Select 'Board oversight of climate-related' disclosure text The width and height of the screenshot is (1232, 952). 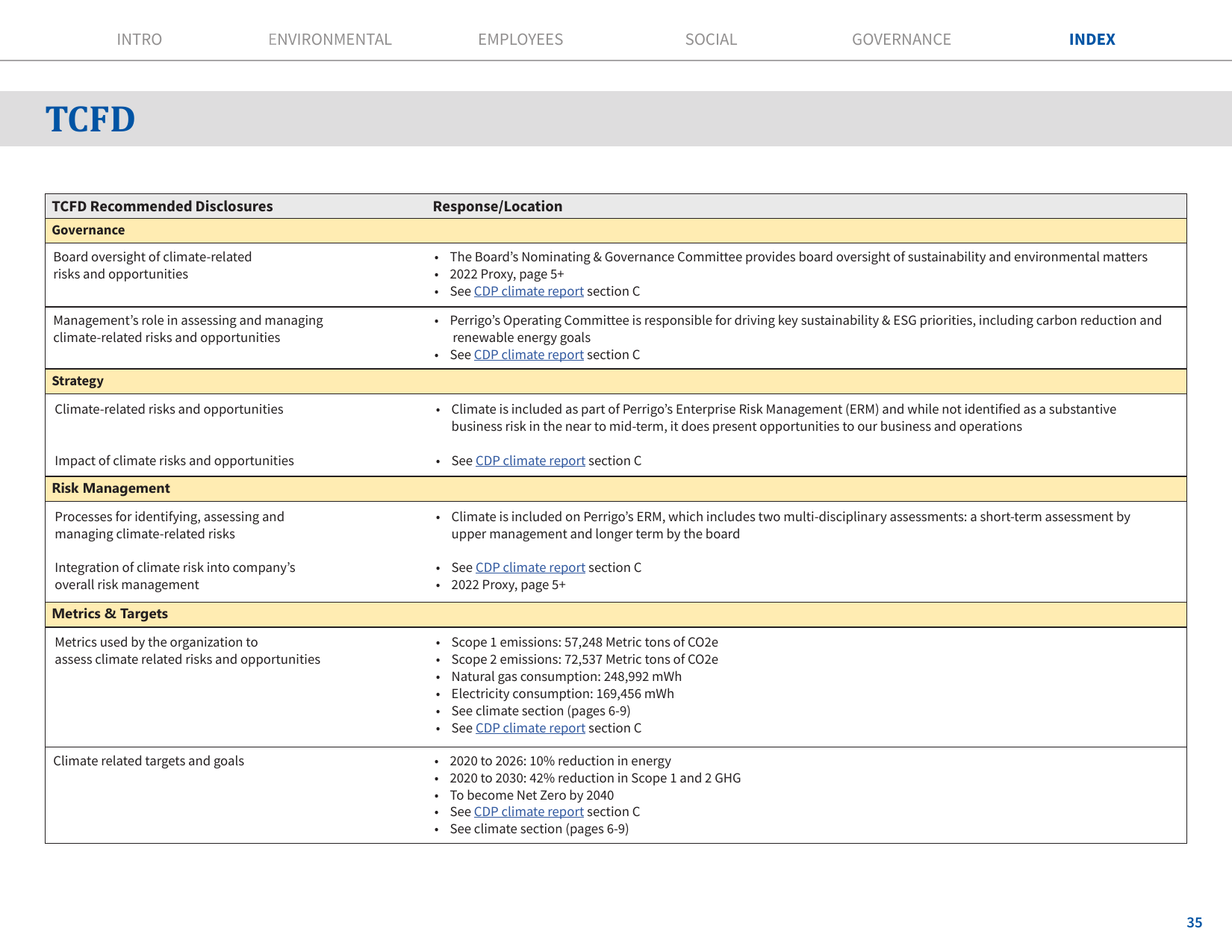pos(152,257)
